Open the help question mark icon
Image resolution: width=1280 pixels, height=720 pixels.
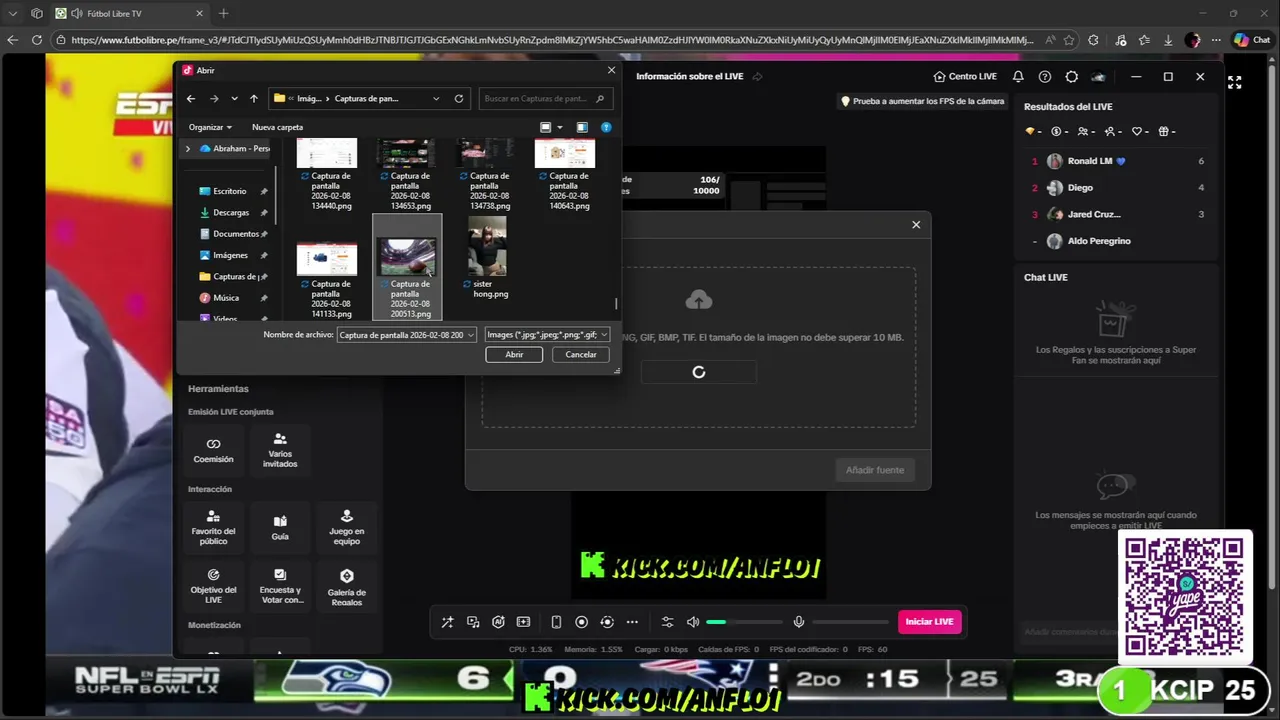(1045, 77)
